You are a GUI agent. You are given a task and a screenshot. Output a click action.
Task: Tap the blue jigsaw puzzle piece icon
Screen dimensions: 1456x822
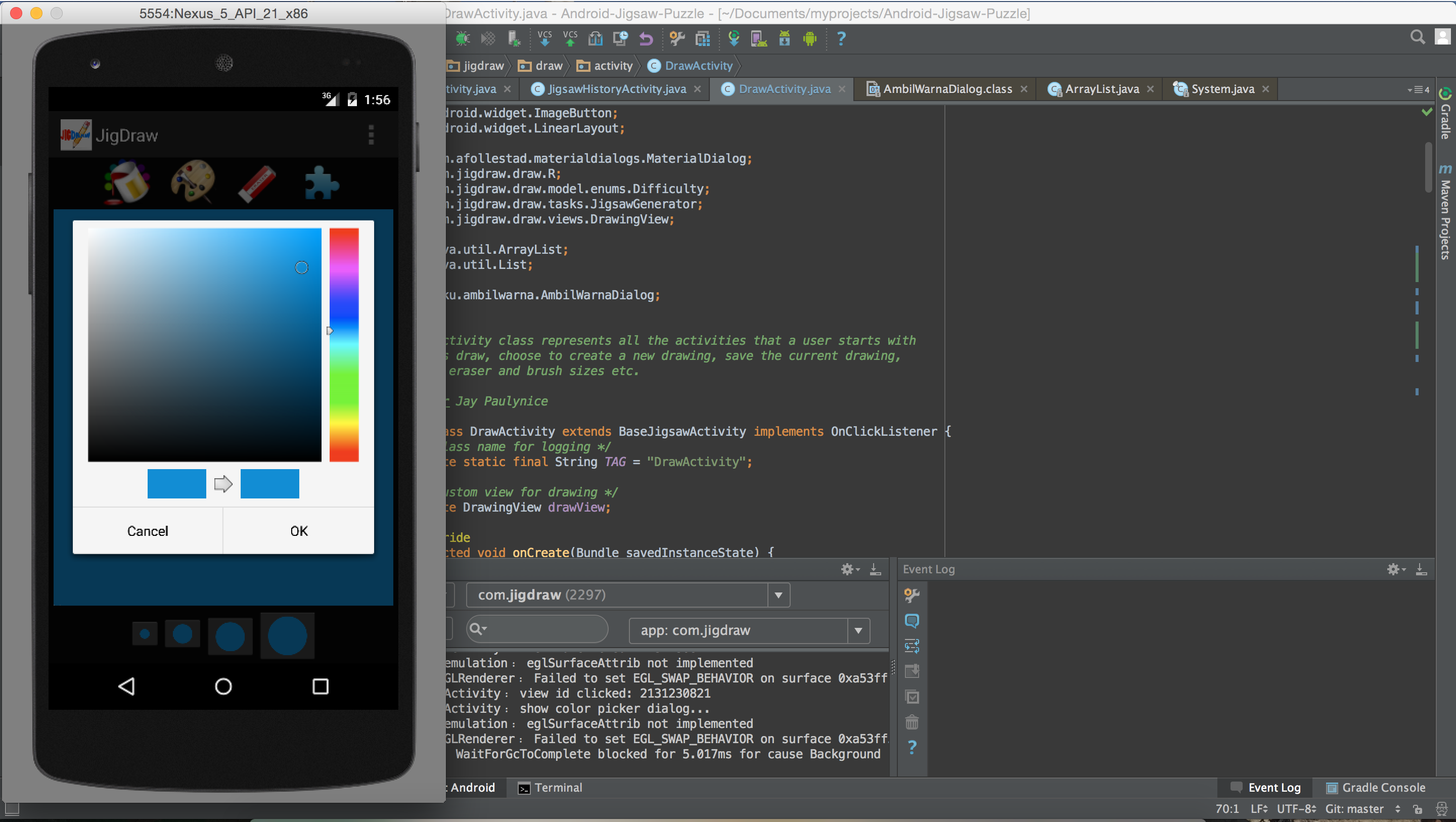pos(322,183)
